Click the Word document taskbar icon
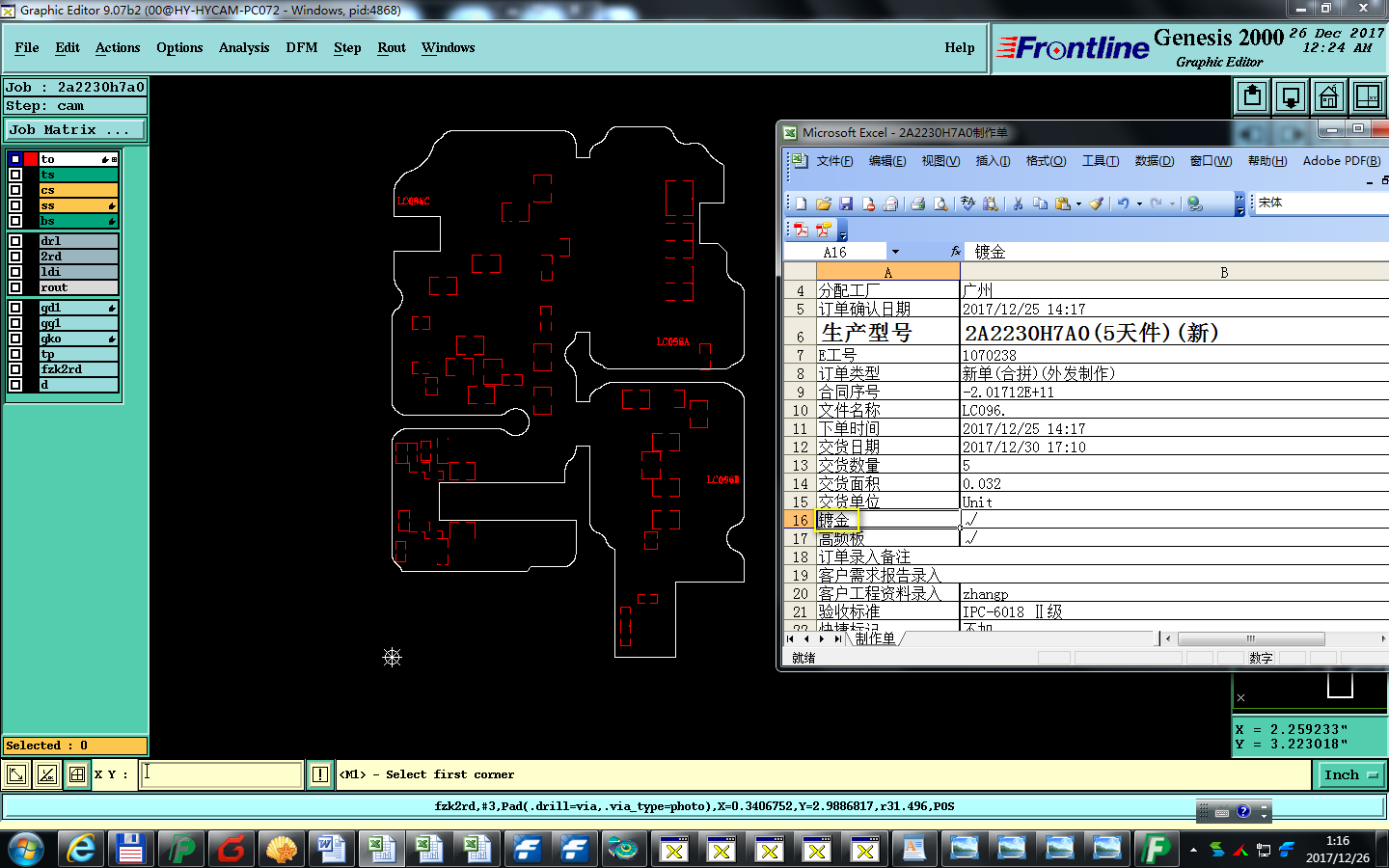 coord(331,849)
